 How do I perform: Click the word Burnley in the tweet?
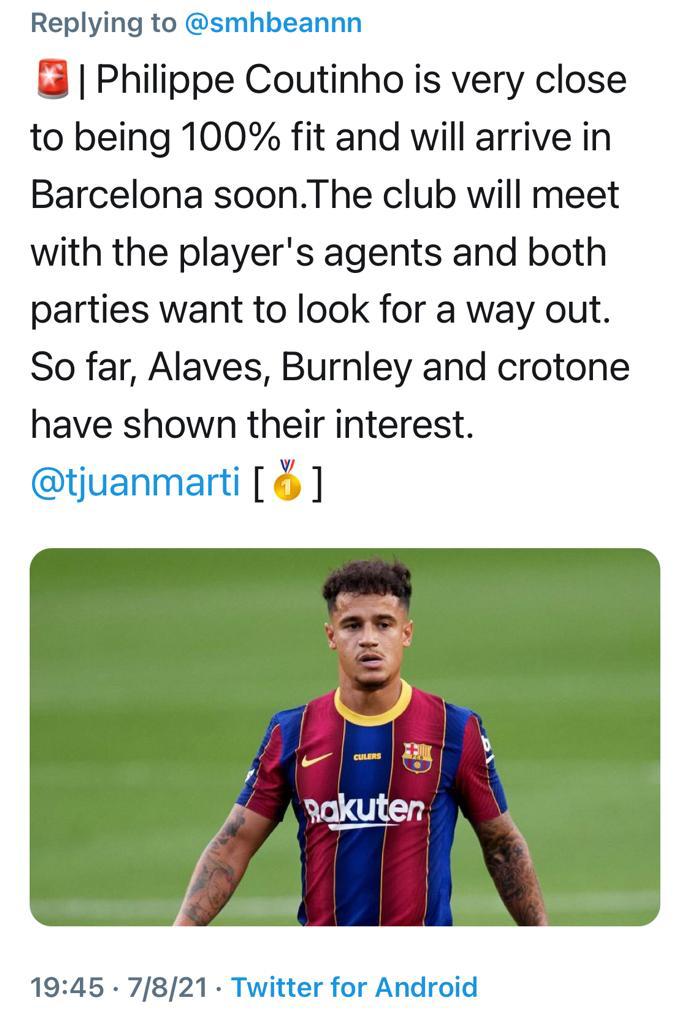[347, 367]
